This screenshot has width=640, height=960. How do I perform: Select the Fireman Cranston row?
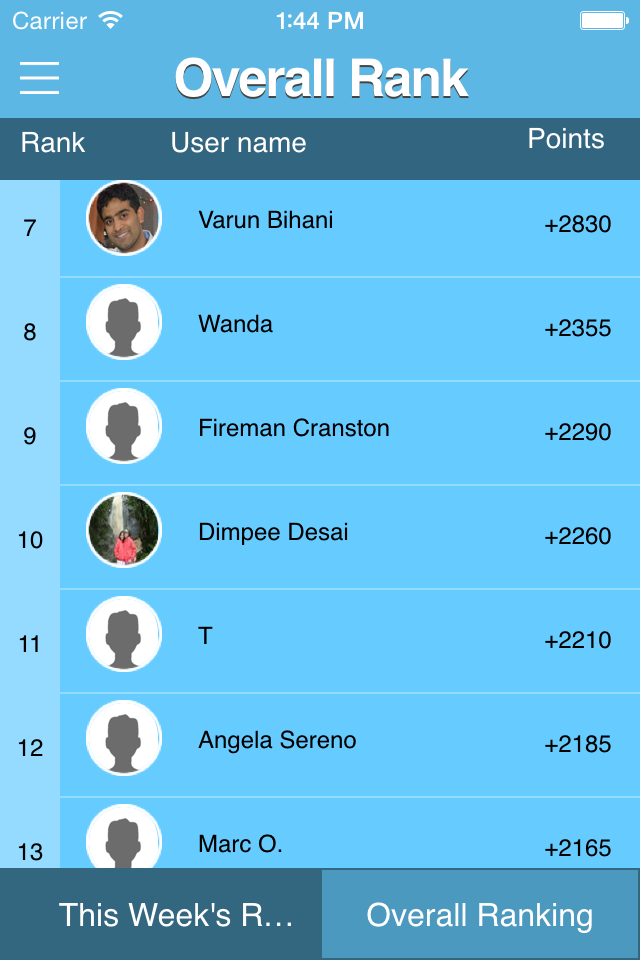pos(350,433)
